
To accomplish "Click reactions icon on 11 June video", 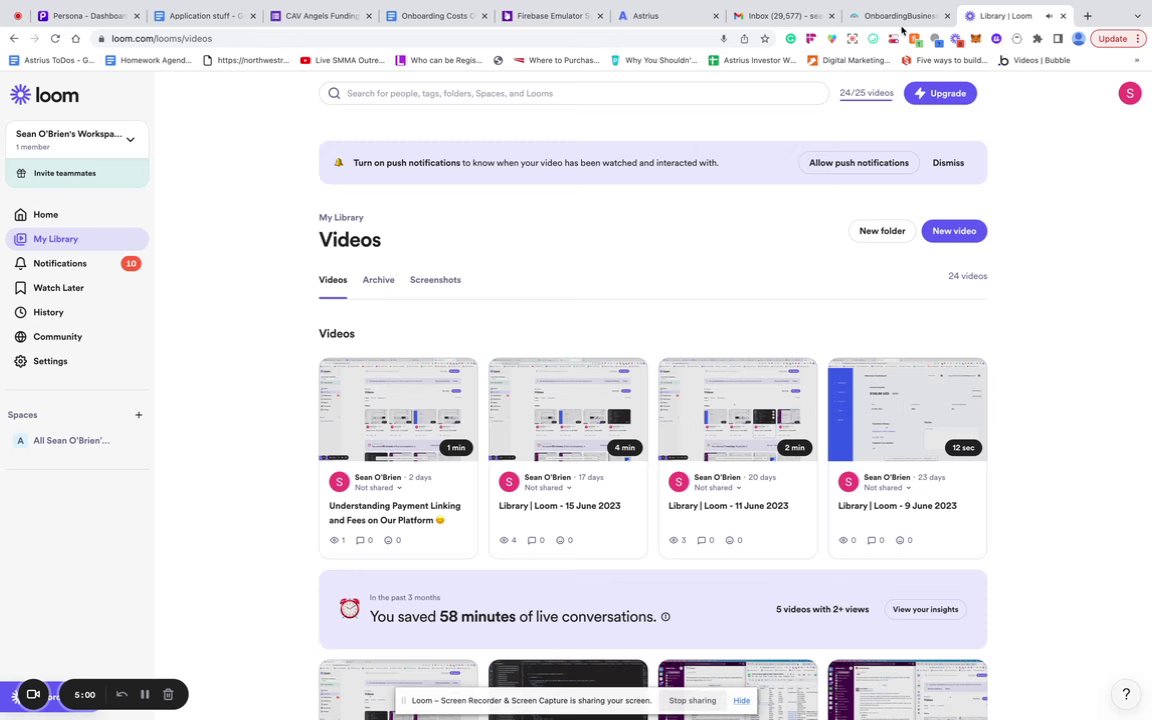I will click(x=734, y=540).
